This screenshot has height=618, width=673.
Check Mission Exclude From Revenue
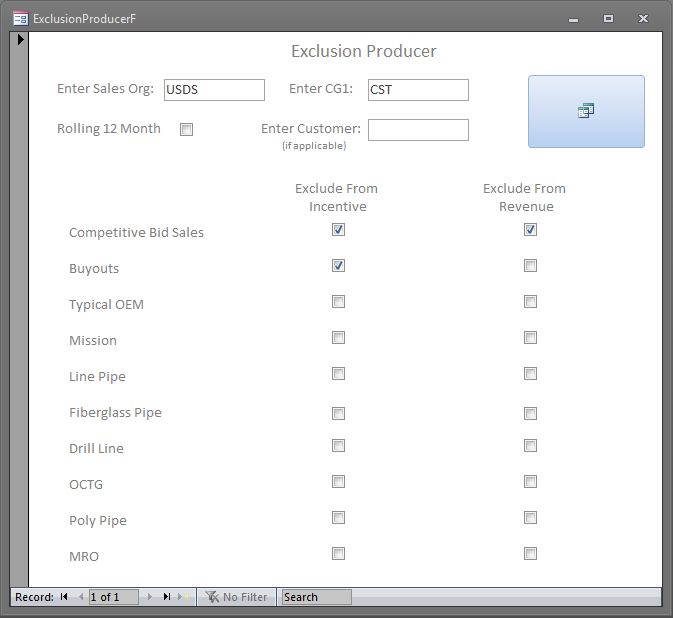tap(530, 338)
